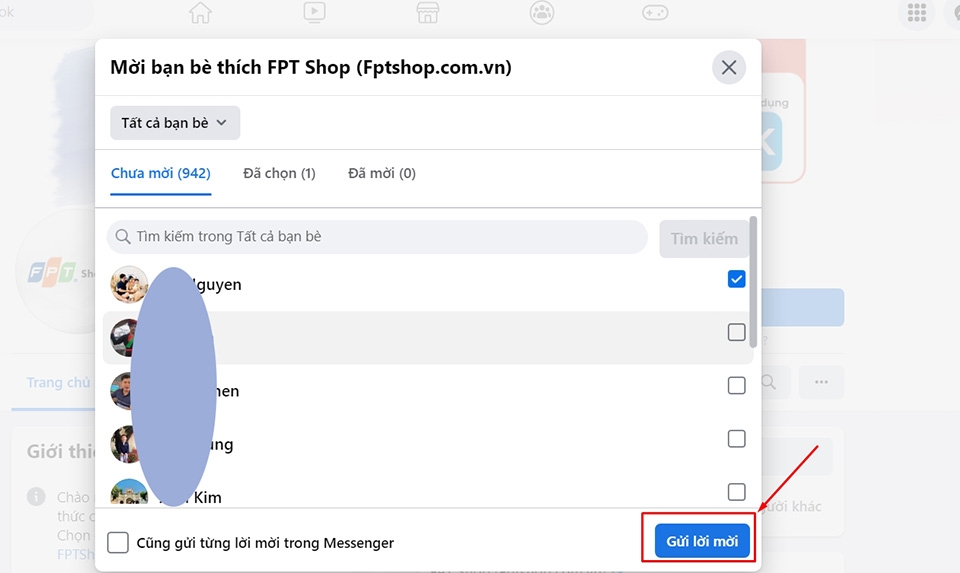Click the friend list scrollbar thumb
The height and width of the screenshot is (573, 960).
(753, 282)
